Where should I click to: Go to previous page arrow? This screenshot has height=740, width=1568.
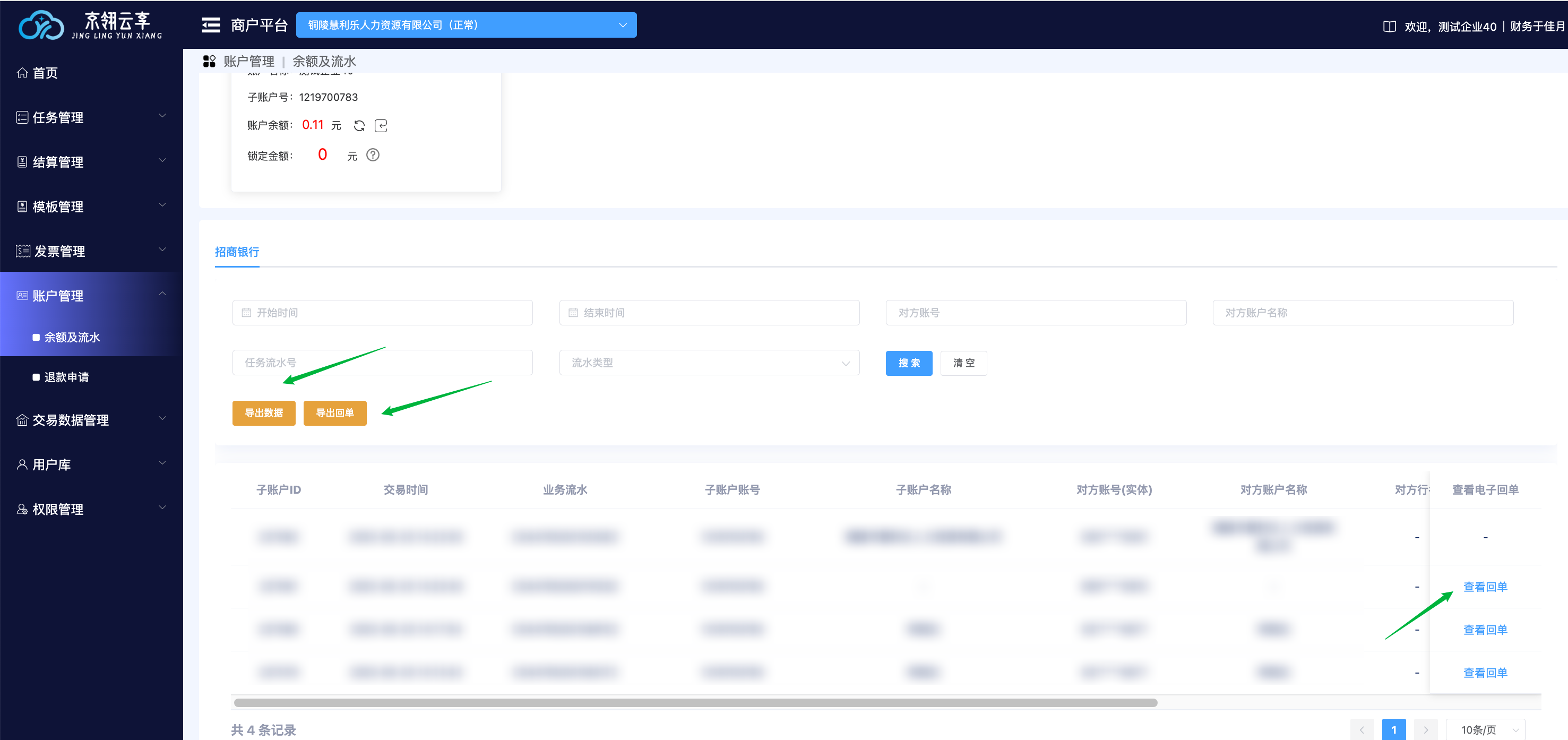(x=1362, y=729)
